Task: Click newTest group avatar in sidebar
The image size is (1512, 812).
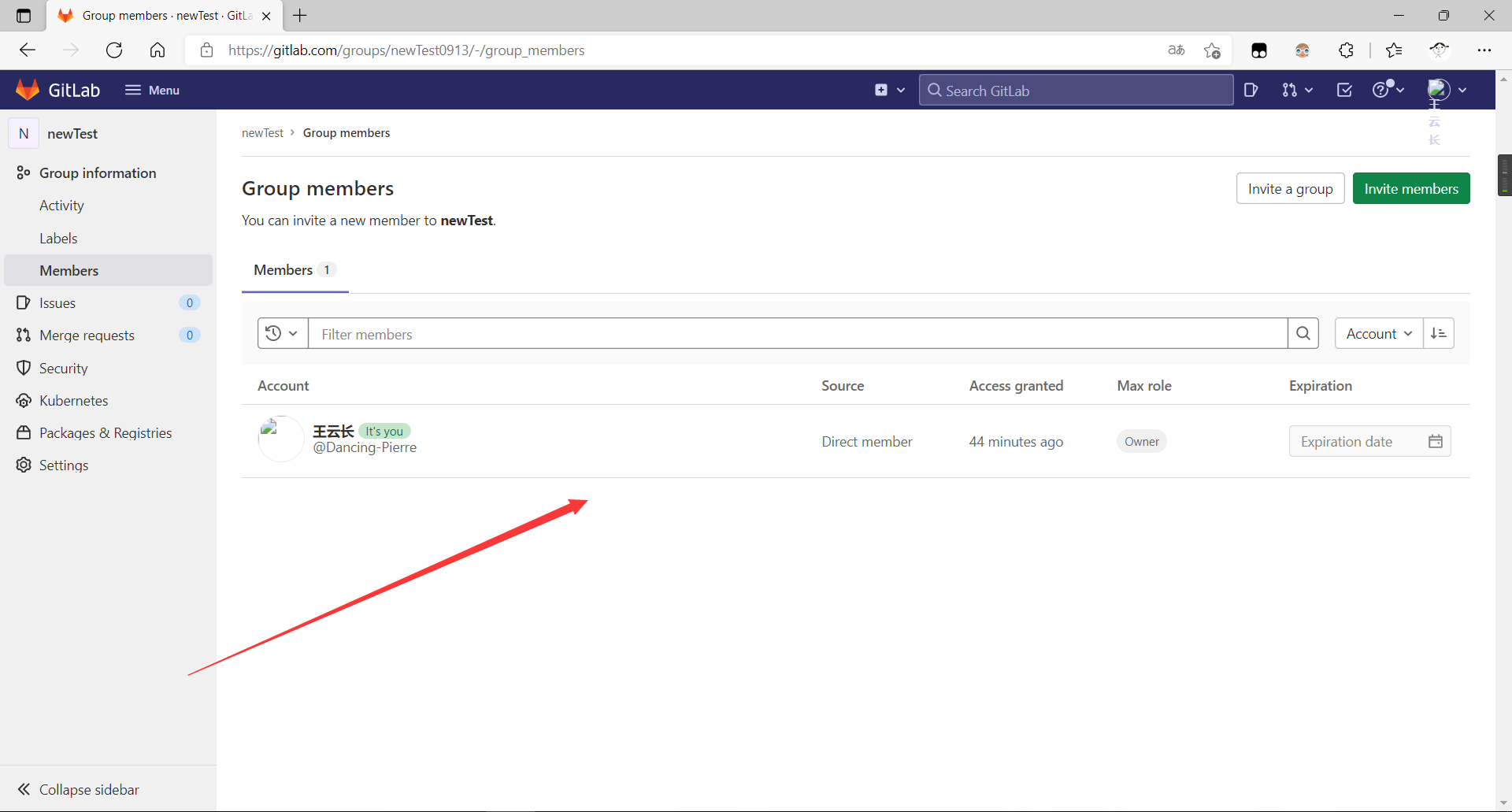Action: [24, 133]
